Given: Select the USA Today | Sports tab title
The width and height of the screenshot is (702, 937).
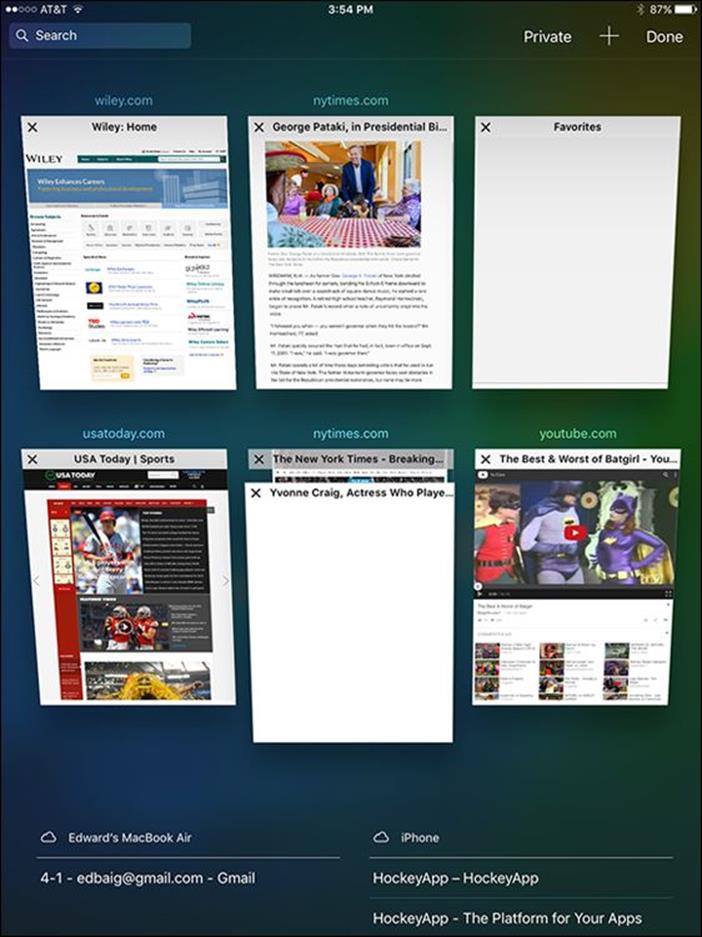Looking at the screenshot, I should [124, 459].
